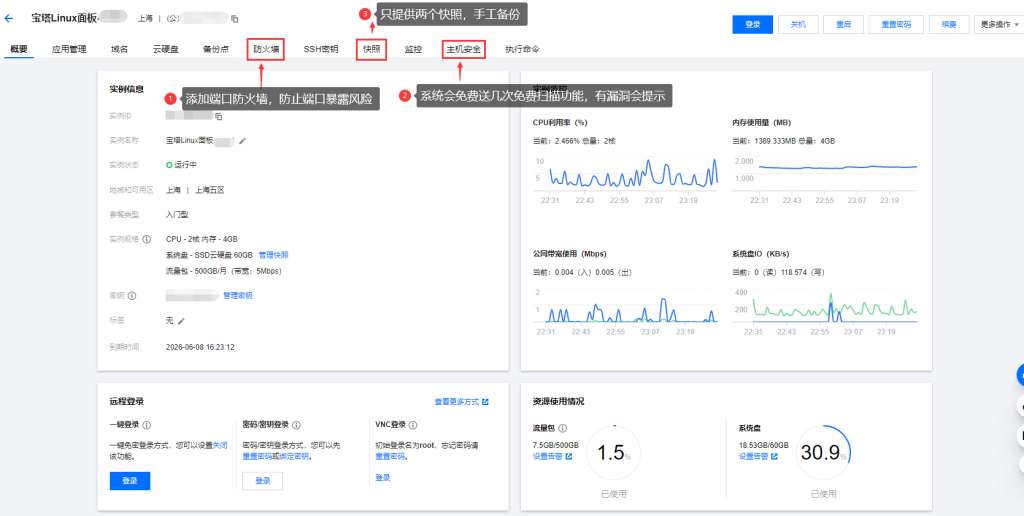Click outlined 登录 button under 密码/密钥登录
Viewport: 1024px width, 516px height.
point(263,481)
